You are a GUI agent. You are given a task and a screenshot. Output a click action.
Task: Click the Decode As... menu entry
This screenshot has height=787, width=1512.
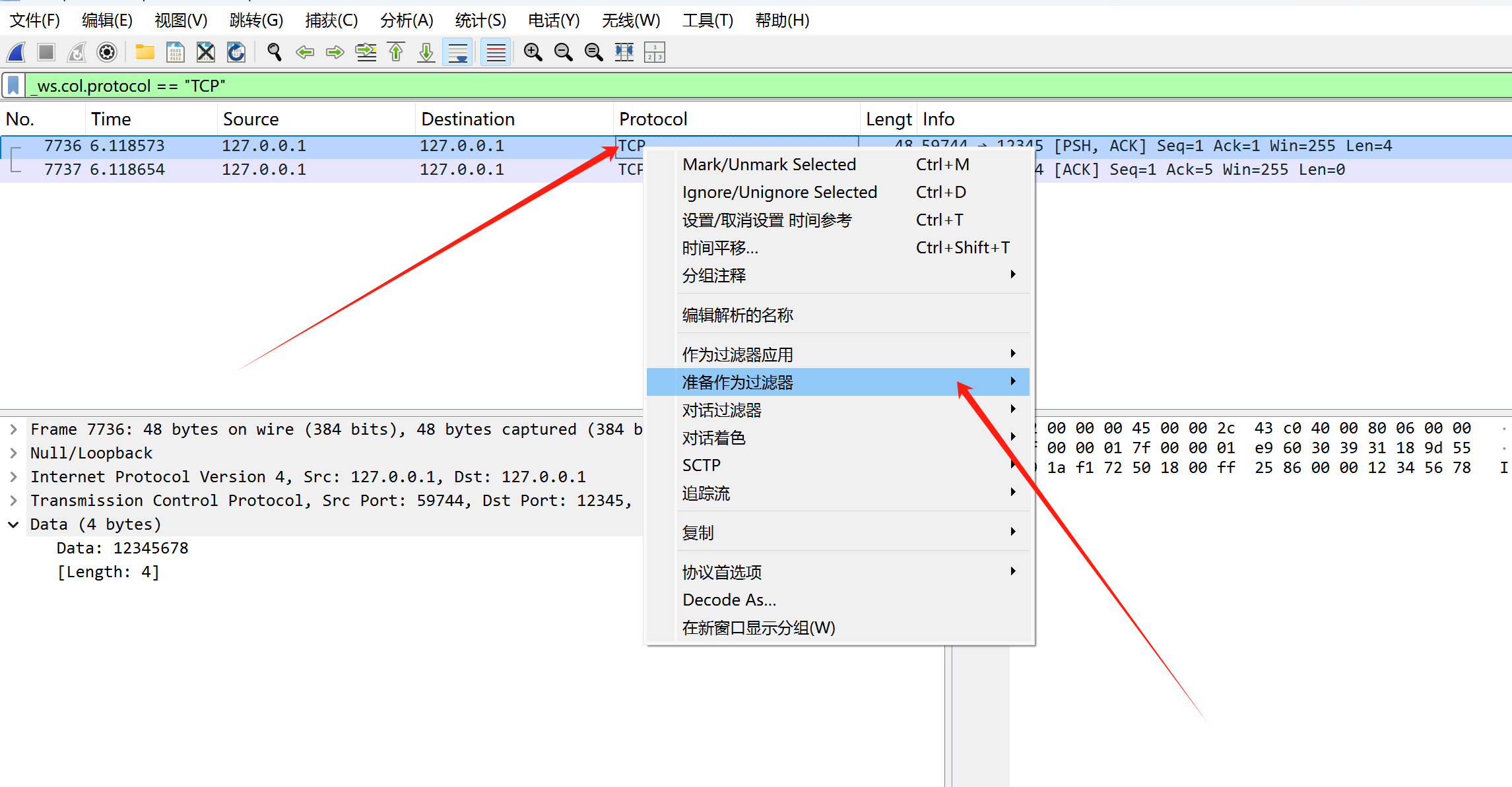[729, 600]
